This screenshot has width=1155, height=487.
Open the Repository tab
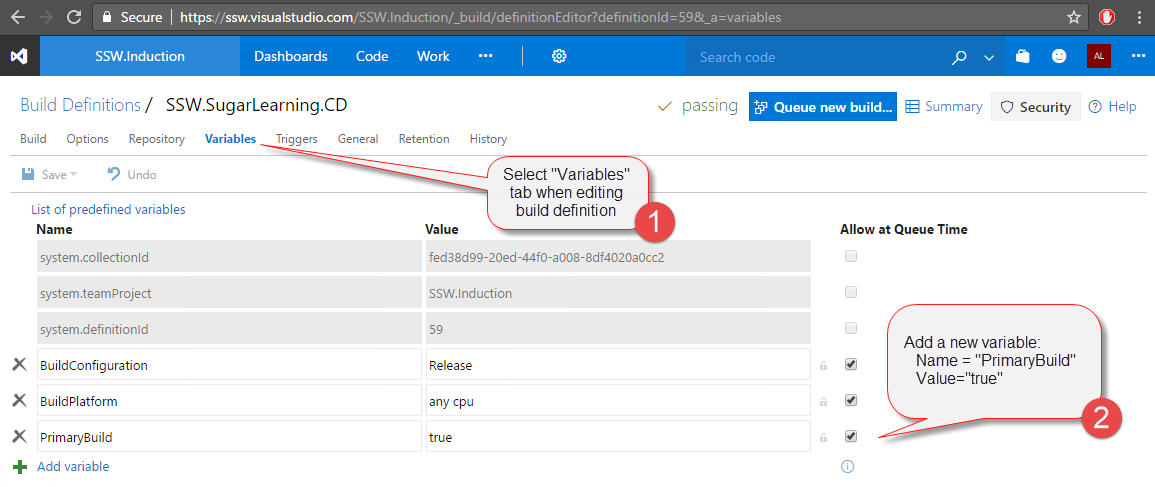point(156,139)
